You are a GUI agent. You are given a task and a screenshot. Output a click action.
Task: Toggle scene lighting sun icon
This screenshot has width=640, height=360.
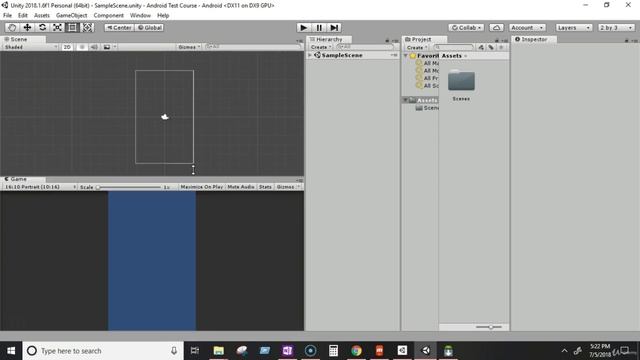pyautogui.click(x=82, y=47)
